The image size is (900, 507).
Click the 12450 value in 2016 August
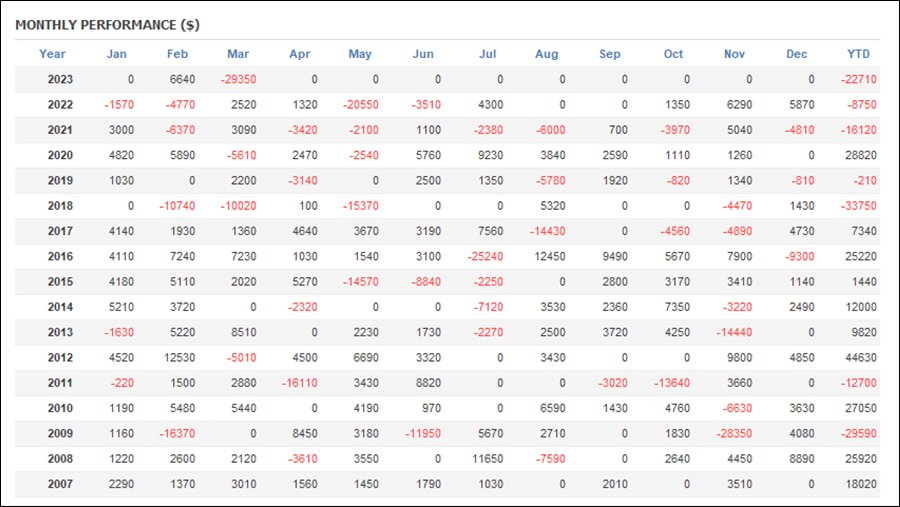pos(550,256)
